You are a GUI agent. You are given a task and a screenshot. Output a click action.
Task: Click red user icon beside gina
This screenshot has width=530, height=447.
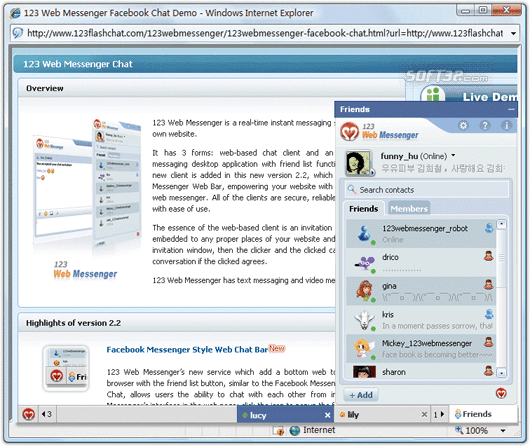click(489, 285)
